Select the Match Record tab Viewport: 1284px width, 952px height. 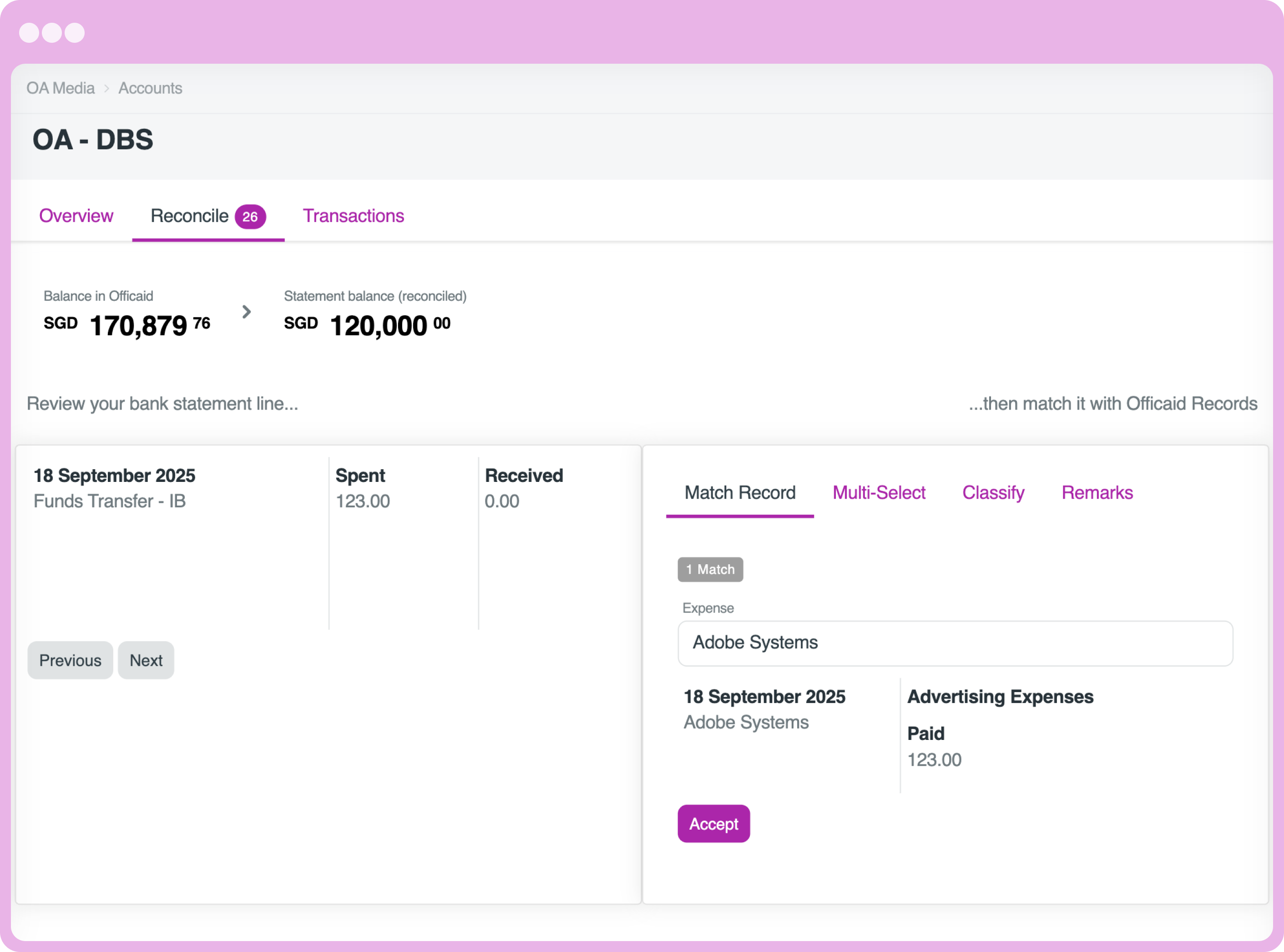coord(740,493)
